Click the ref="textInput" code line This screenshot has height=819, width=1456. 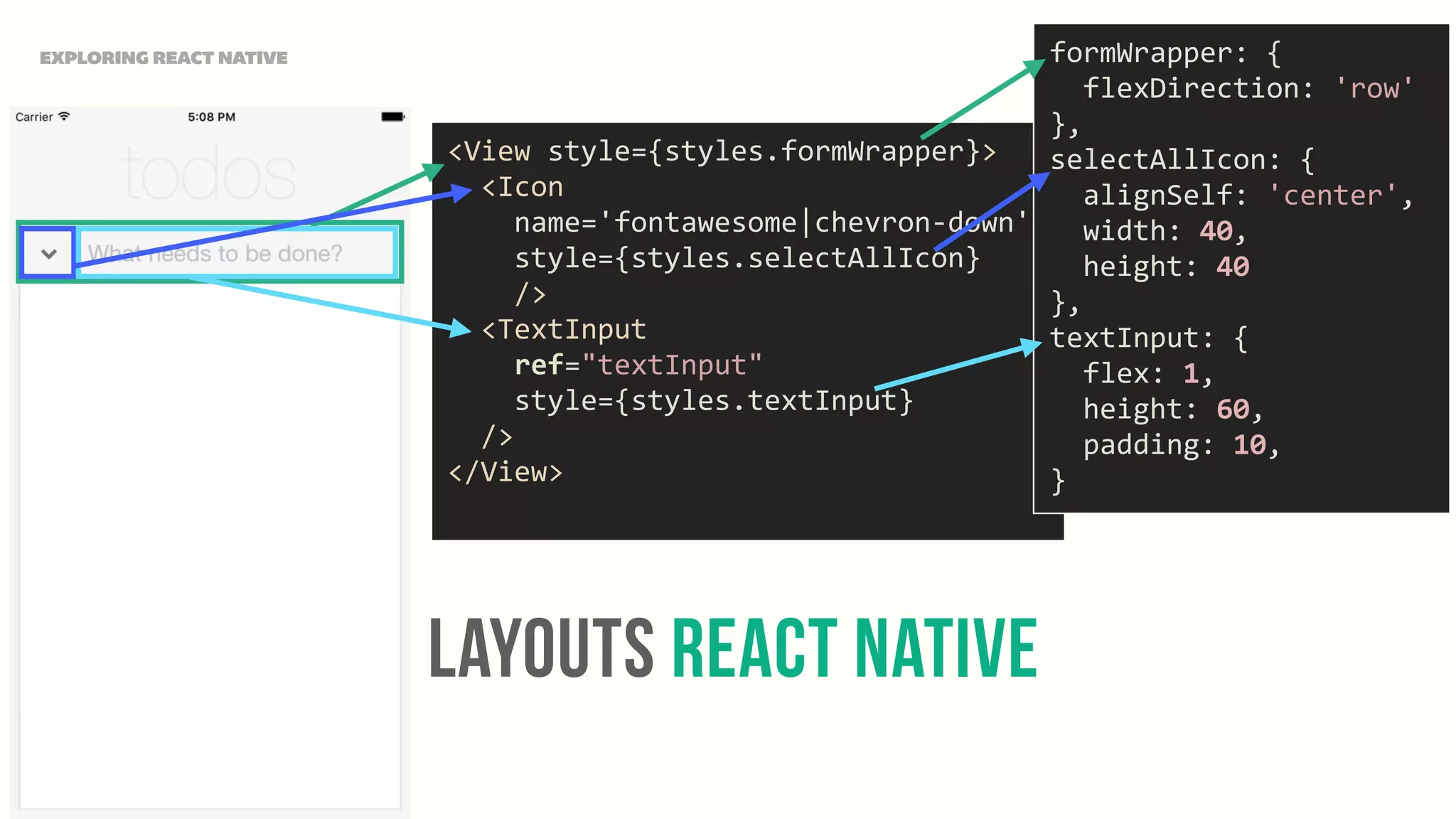pyautogui.click(x=637, y=365)
